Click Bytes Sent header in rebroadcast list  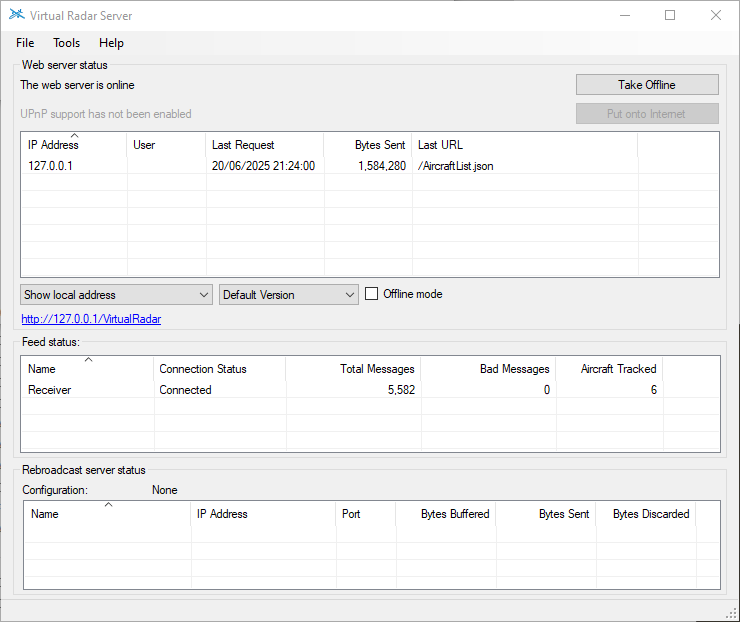pyautogui.click(x=546, y=514)
